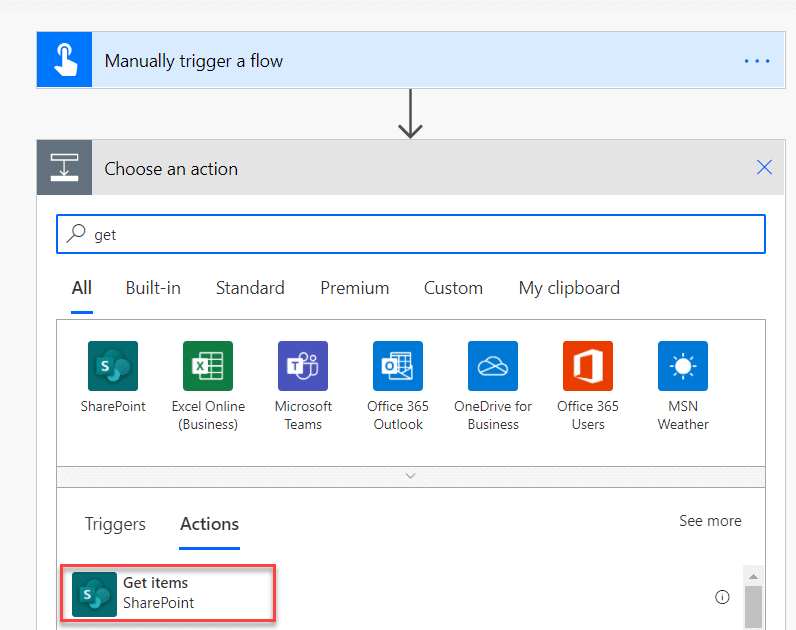Click the actions list scrollbar thumb
Viewport: 796px width, 630px height.
tap(753, 607)
